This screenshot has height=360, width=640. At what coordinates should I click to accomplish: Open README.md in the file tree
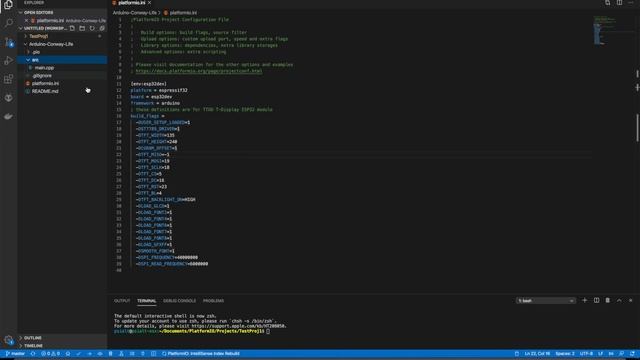tap(45, 91)
